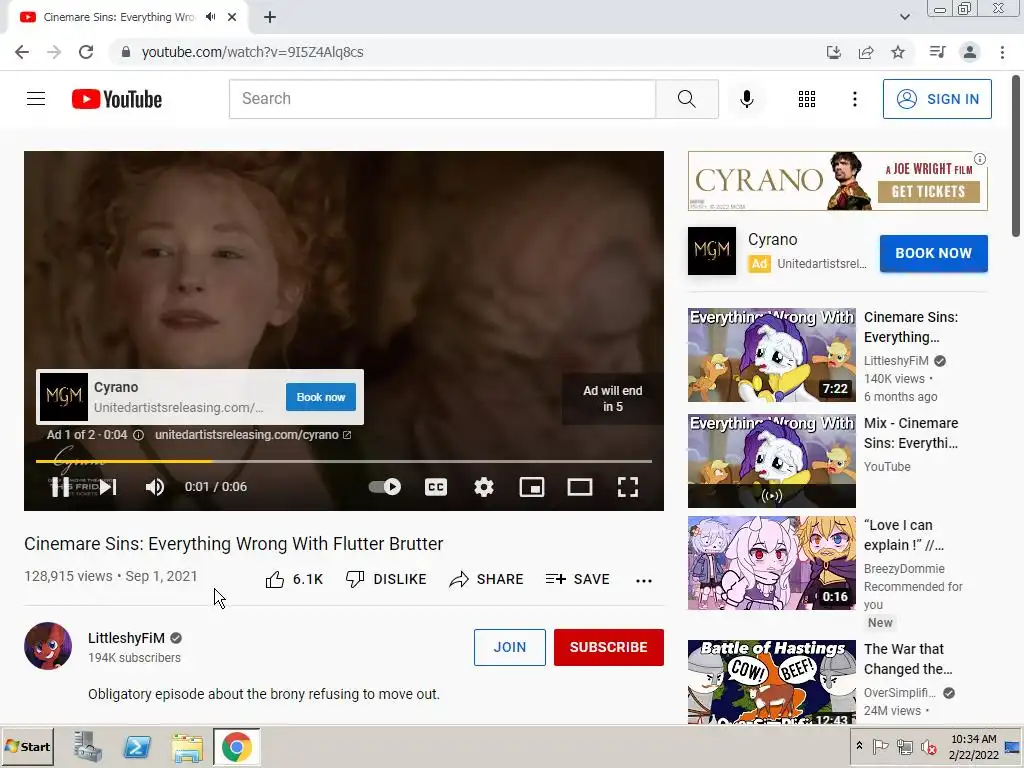Open the SHARE dialog

coord(487,579)
